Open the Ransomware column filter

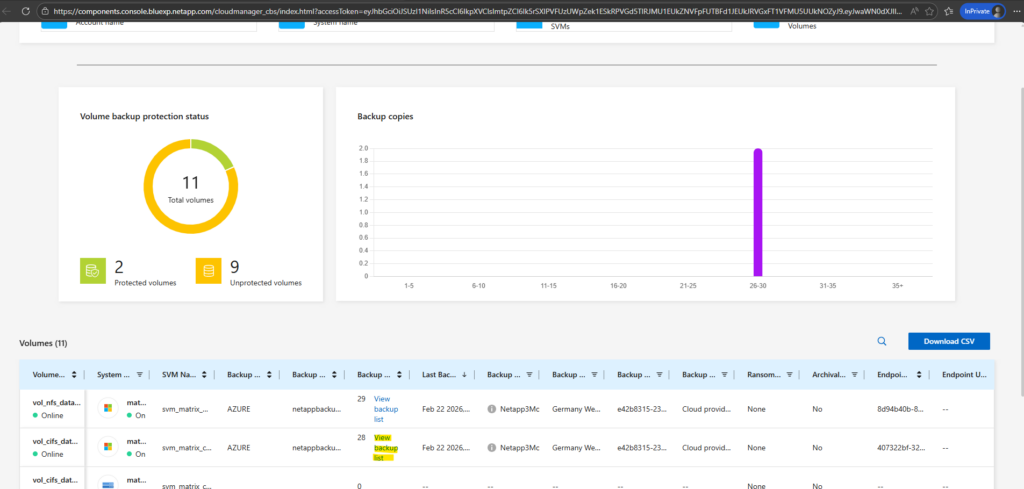[789, 375]
